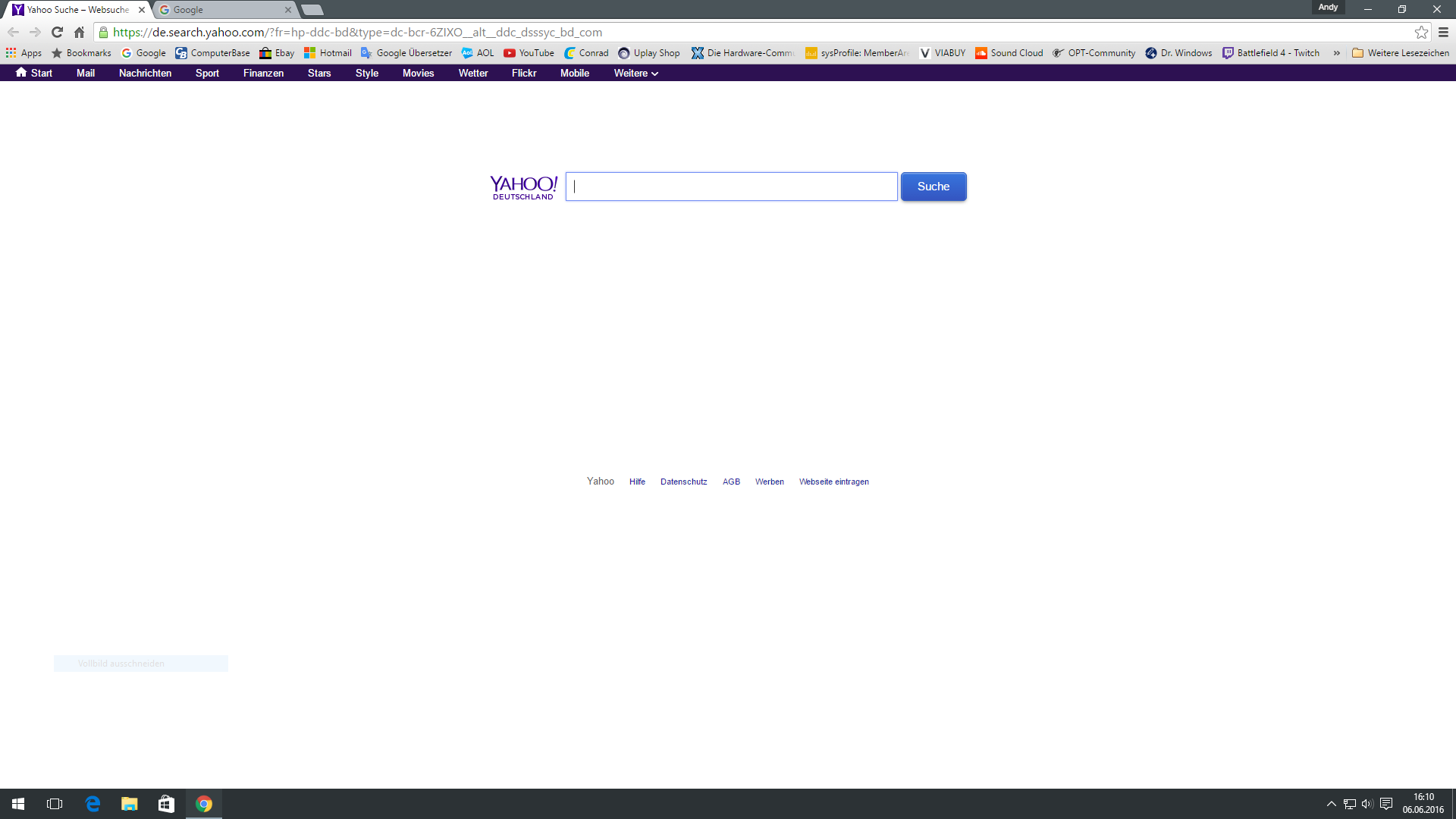Open Nachrichten in the Yahoo menu bar

145,73
